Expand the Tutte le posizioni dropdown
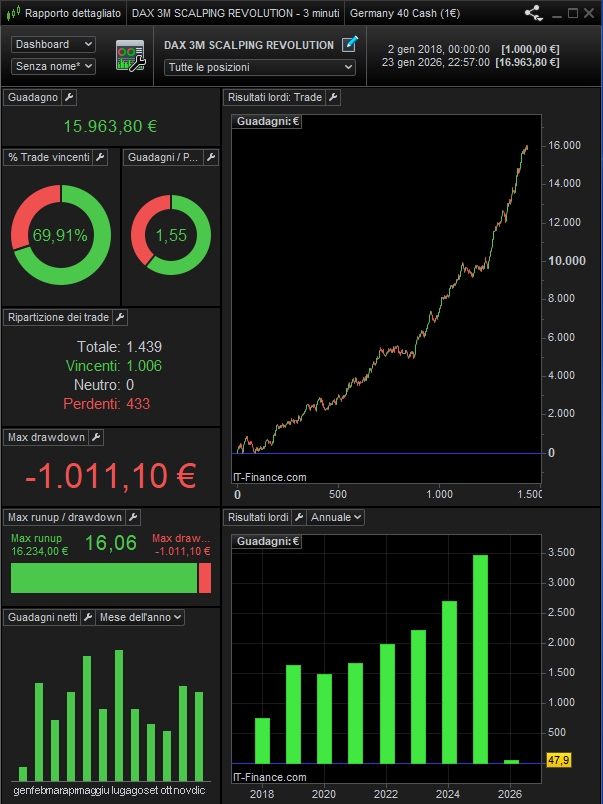 pos(260,67)
